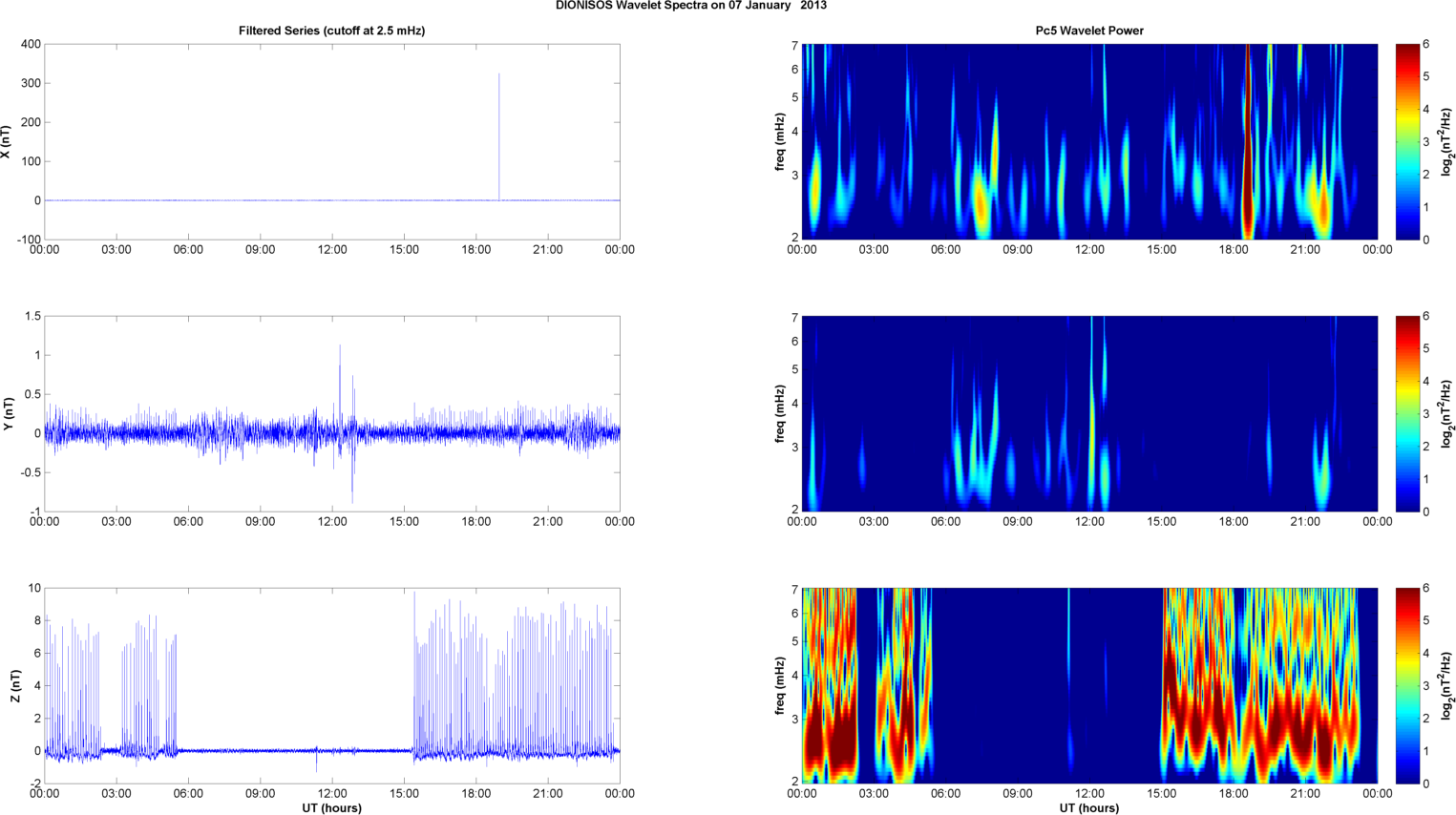Click the red vertical streak in top wavelet spectrum
This screenshot has height=815, width=1456.
[1248, 141]
